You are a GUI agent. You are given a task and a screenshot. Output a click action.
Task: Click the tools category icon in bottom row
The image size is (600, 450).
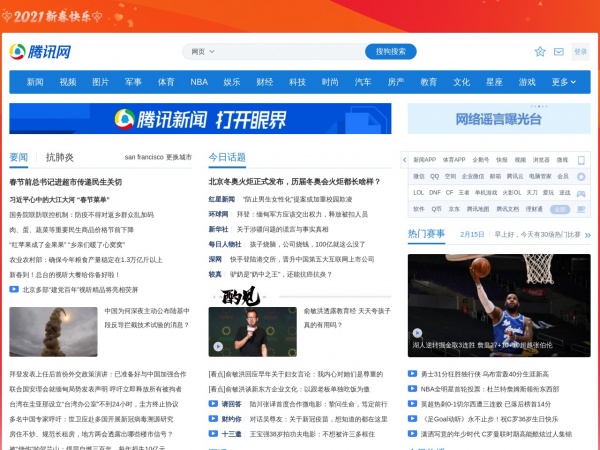click(581, 209)
